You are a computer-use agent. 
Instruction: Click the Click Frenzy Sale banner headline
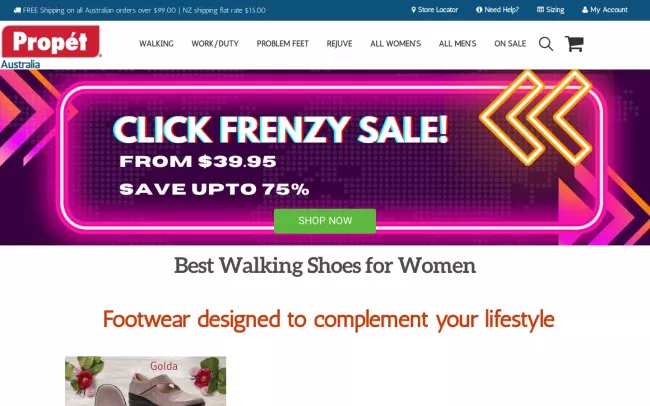tap(281, 129)
